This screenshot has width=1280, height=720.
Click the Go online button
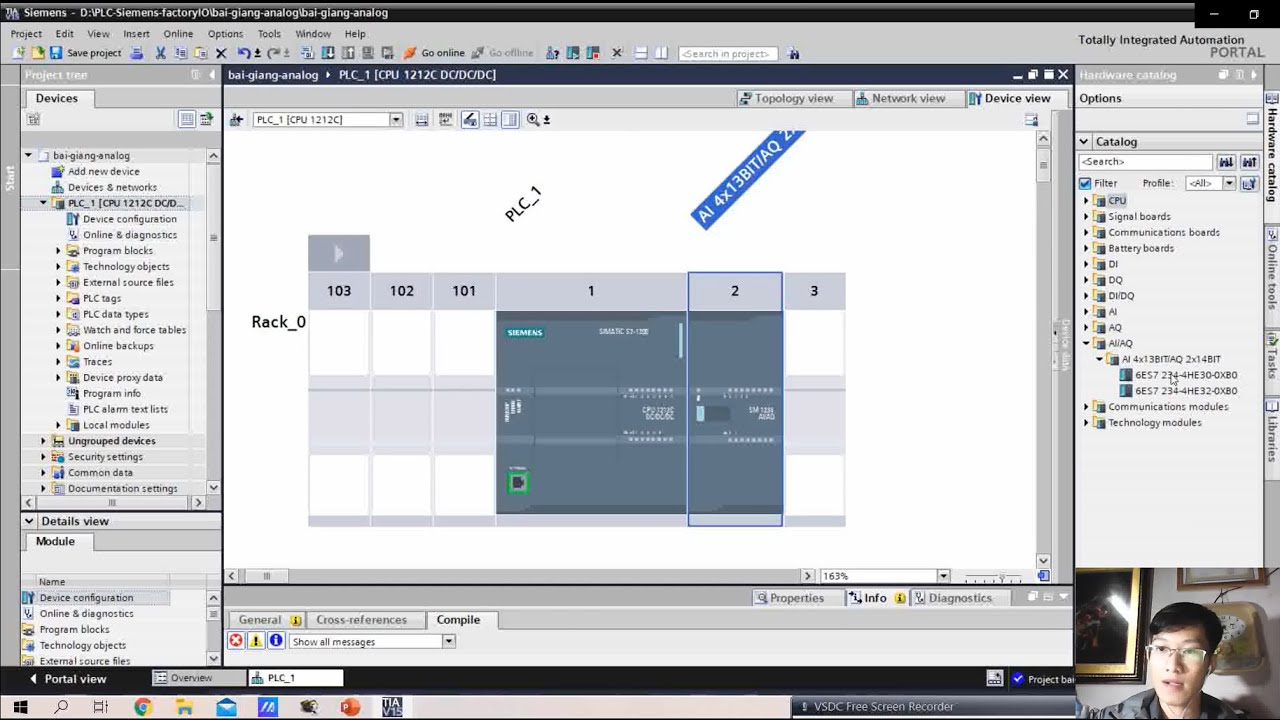(434, 53)
